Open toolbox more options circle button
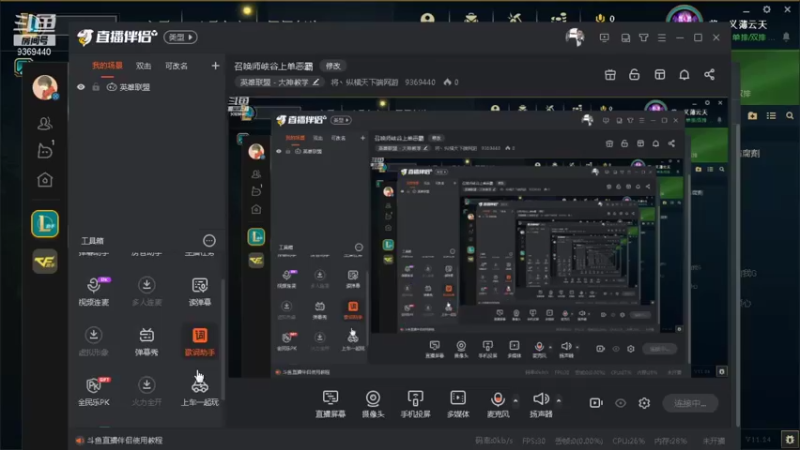Viewport: 800px width, 450px height. (209, 240)
